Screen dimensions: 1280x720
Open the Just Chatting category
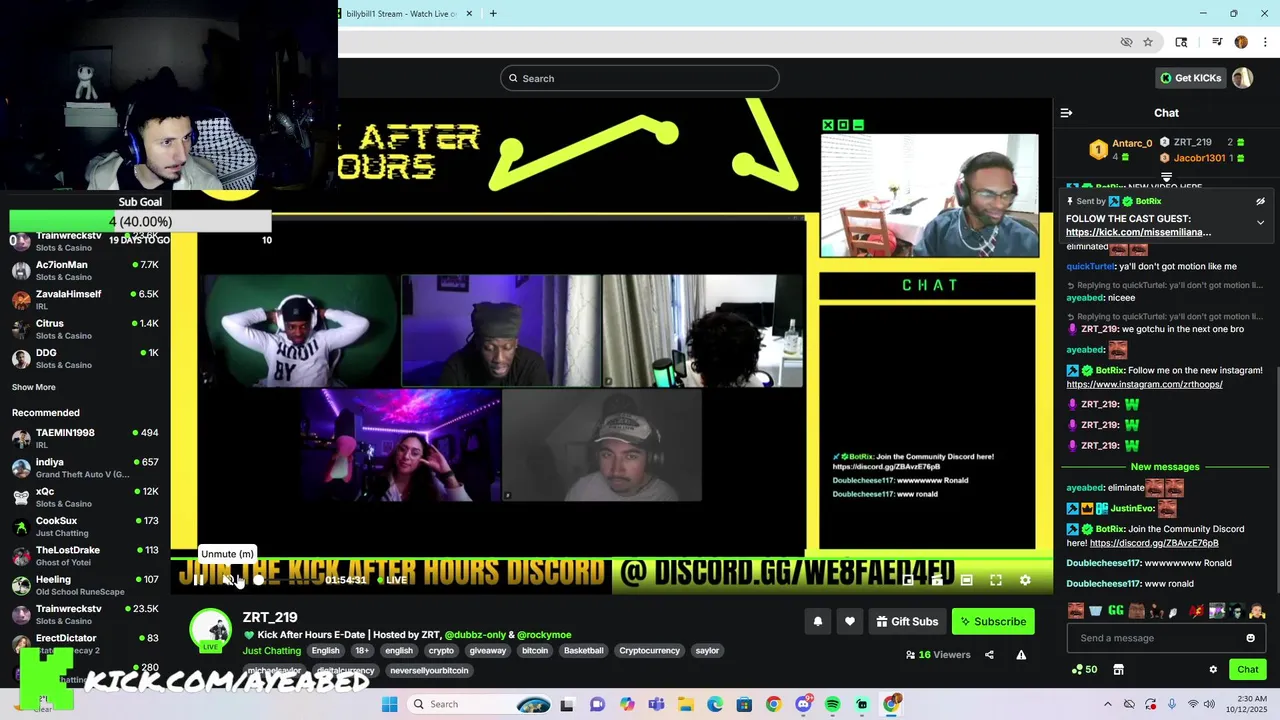272,651
